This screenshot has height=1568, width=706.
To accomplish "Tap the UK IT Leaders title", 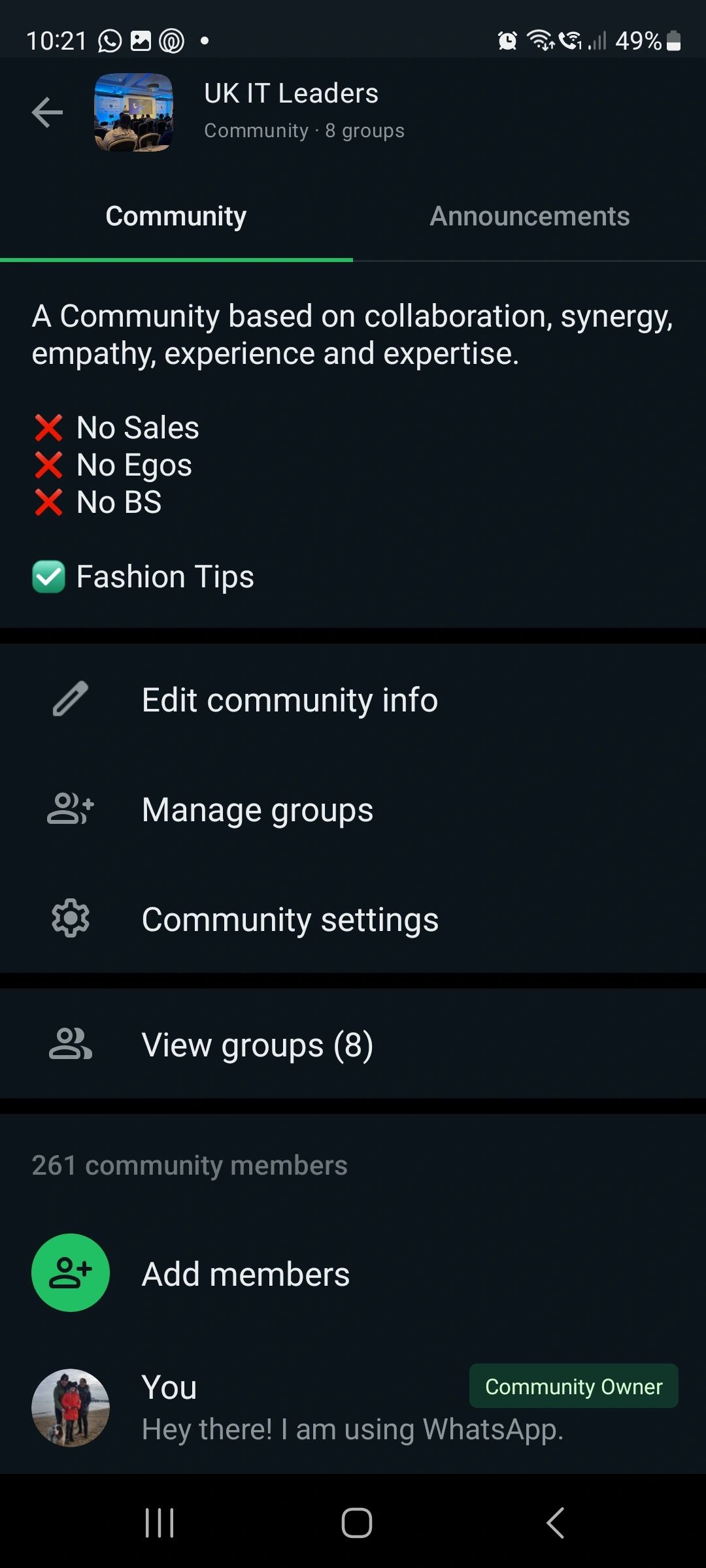I will tap(291, 93).
